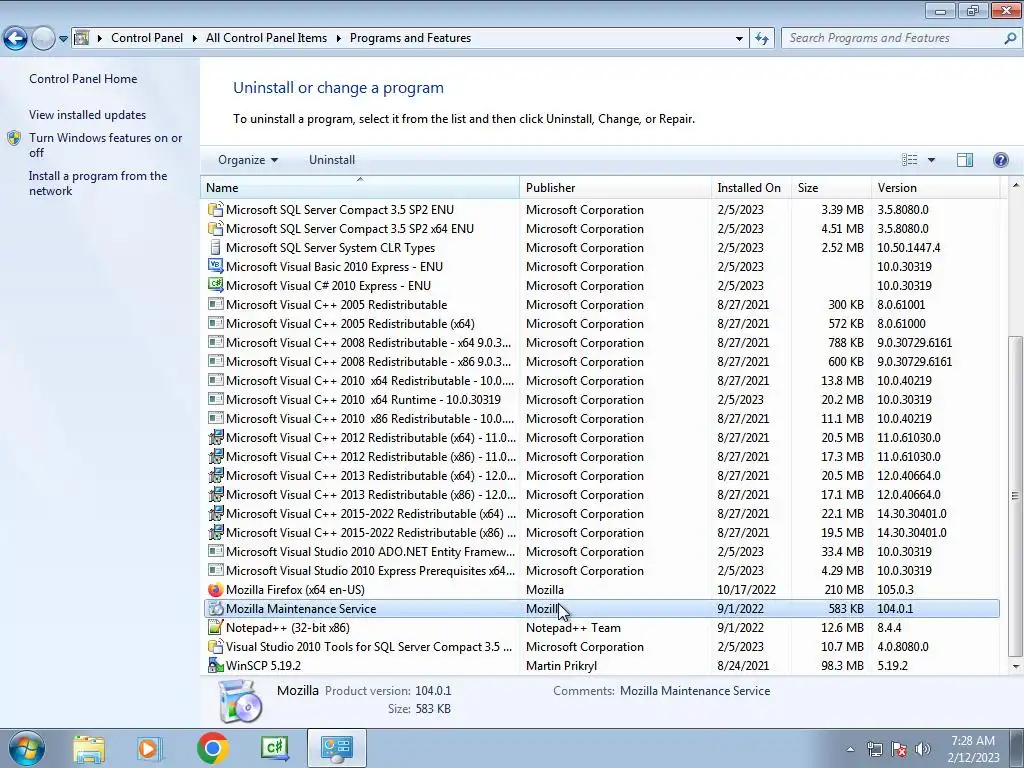The height and width of the screenshot is (768, 1024).
Task: Select Microsoft Visual C++ 2008 Redistributable x86 entry
Action: (x=601, y=362)
